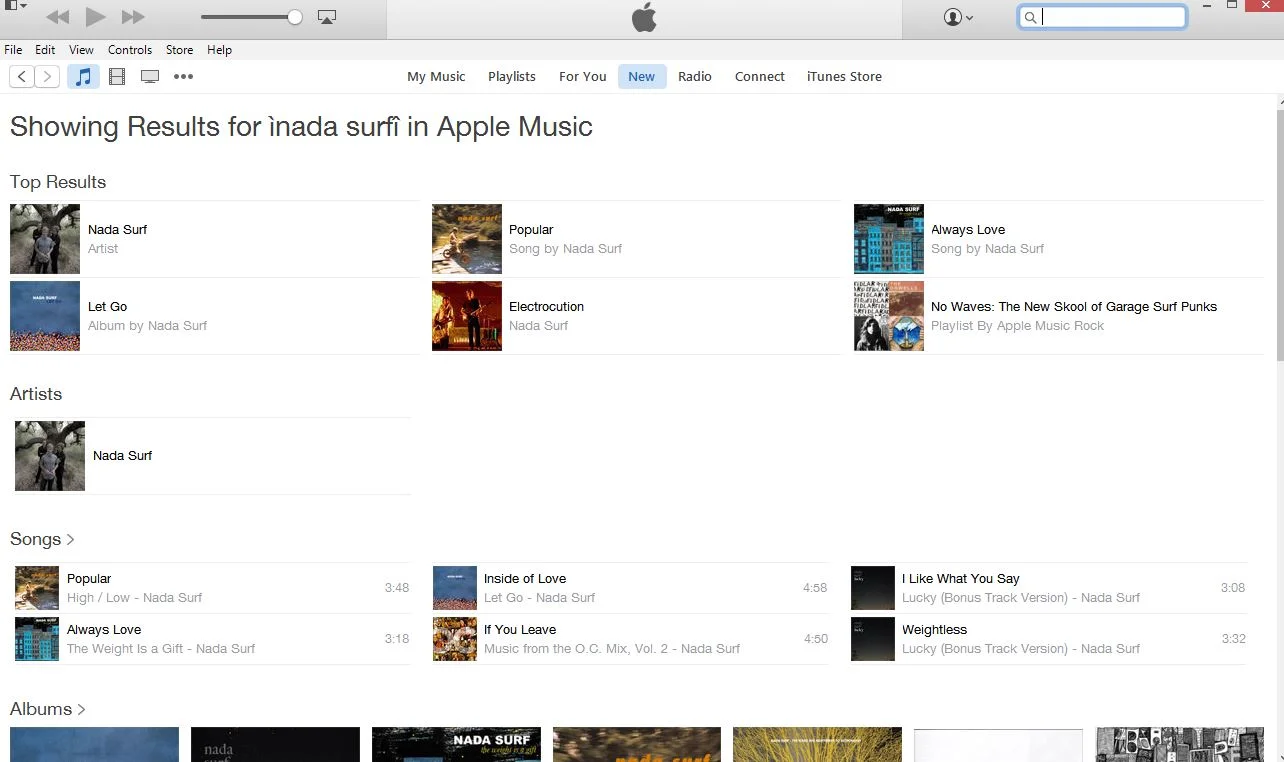Screen dimensions: 1284x762
Task: Click the Electrocution result title
Action: 546,307
